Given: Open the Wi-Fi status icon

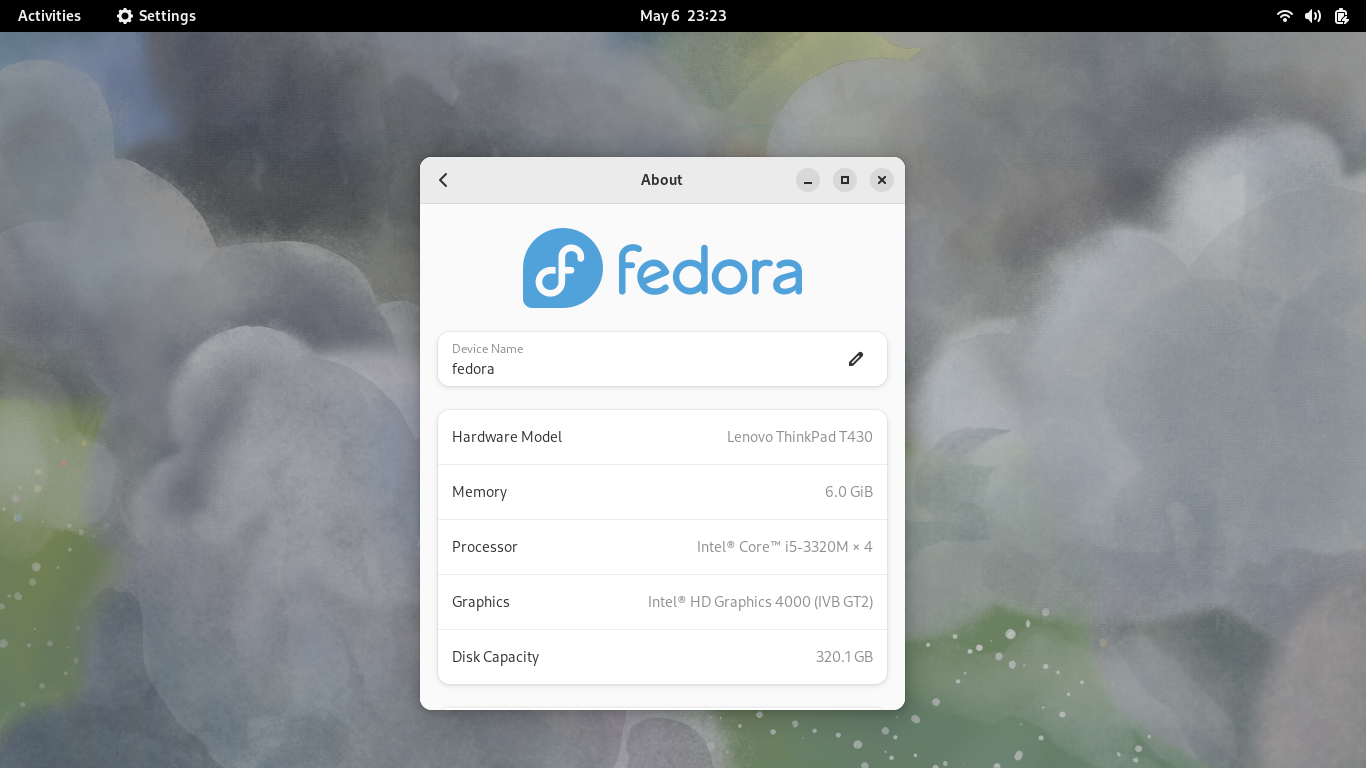Looking at the screenshot, I should 1285,16.
